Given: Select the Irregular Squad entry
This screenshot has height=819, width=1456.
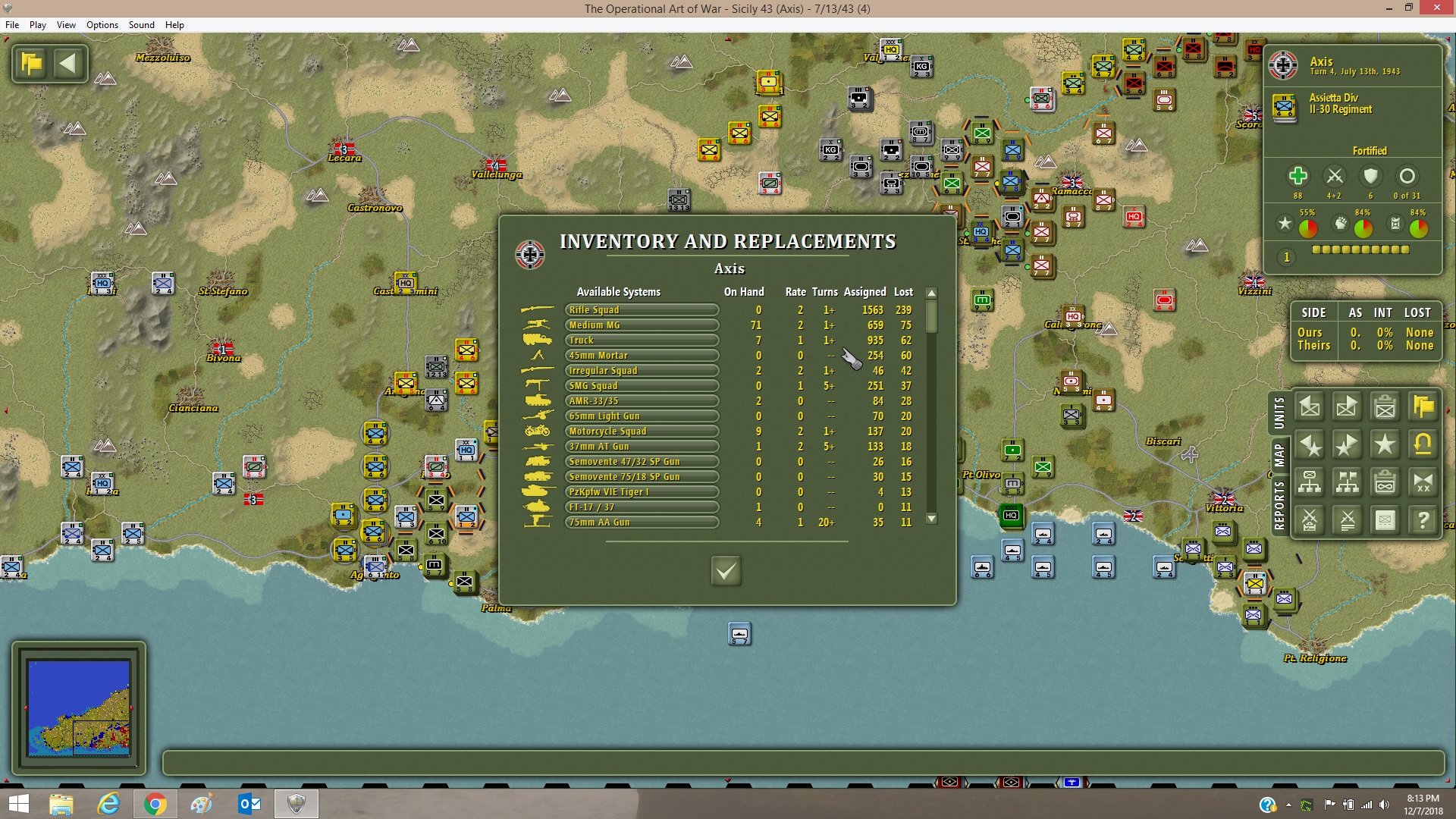Looking at the screenshot, I should (642, 370).
